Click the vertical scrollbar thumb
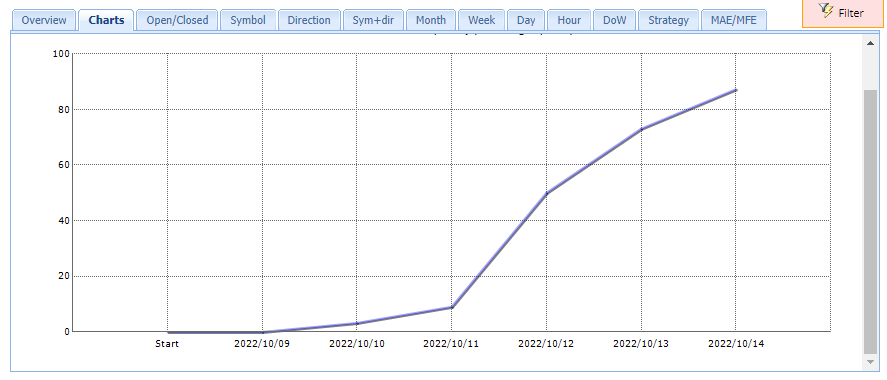Screen dimensions: 887x380 click(870, 222)
